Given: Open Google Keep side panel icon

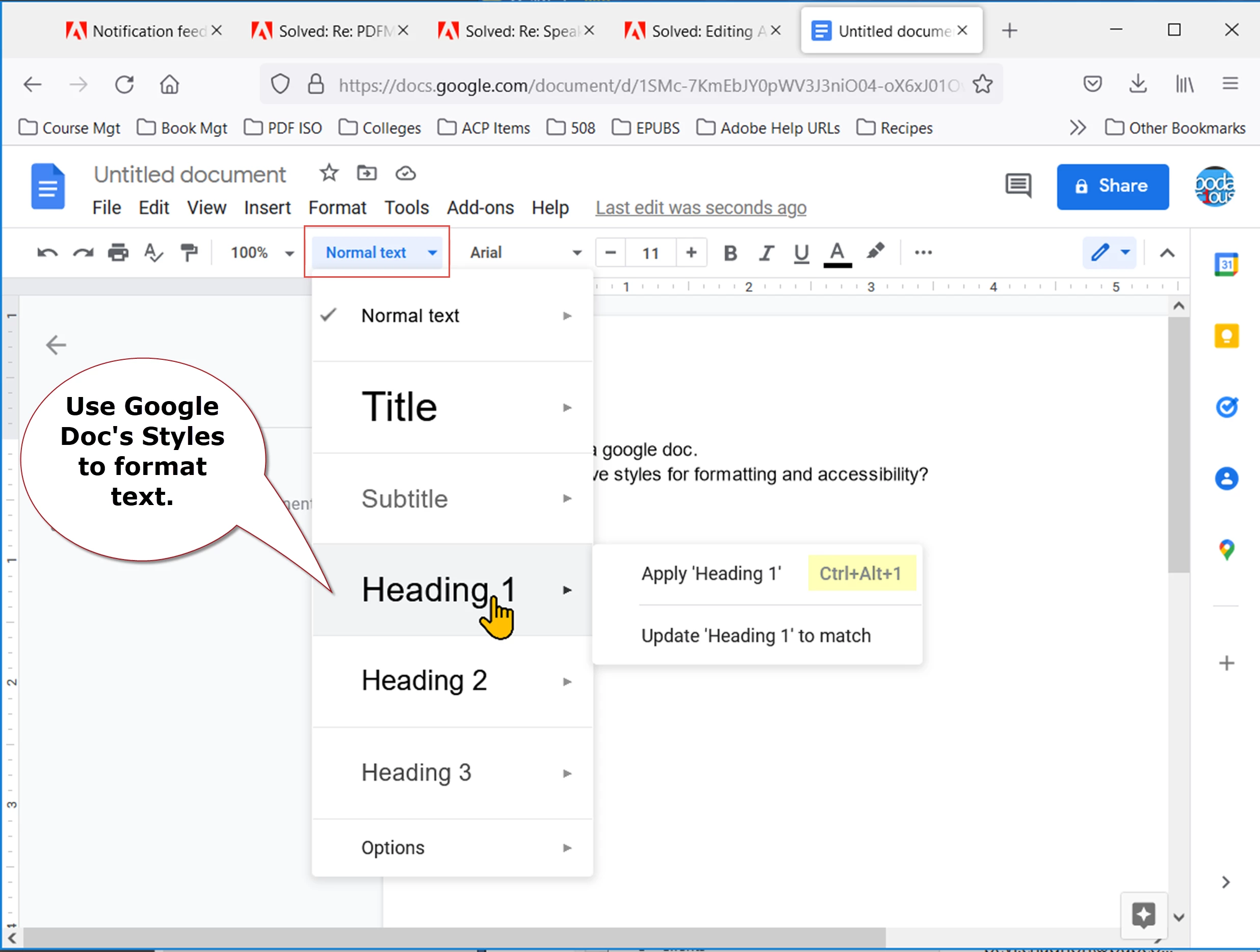Looking at the screenshot, I should coord(1226,336).
